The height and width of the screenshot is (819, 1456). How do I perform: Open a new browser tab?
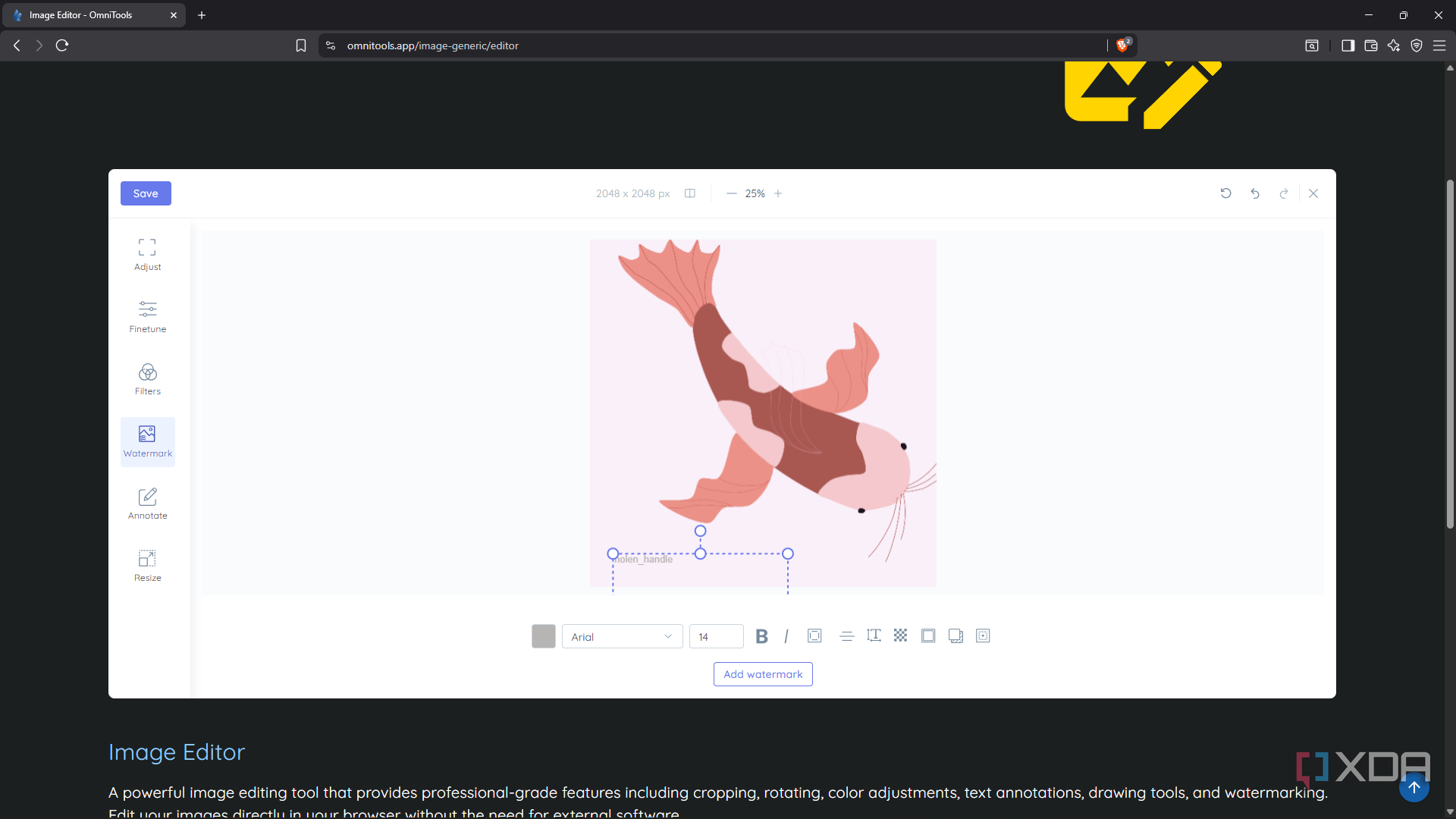coord(202,15)
